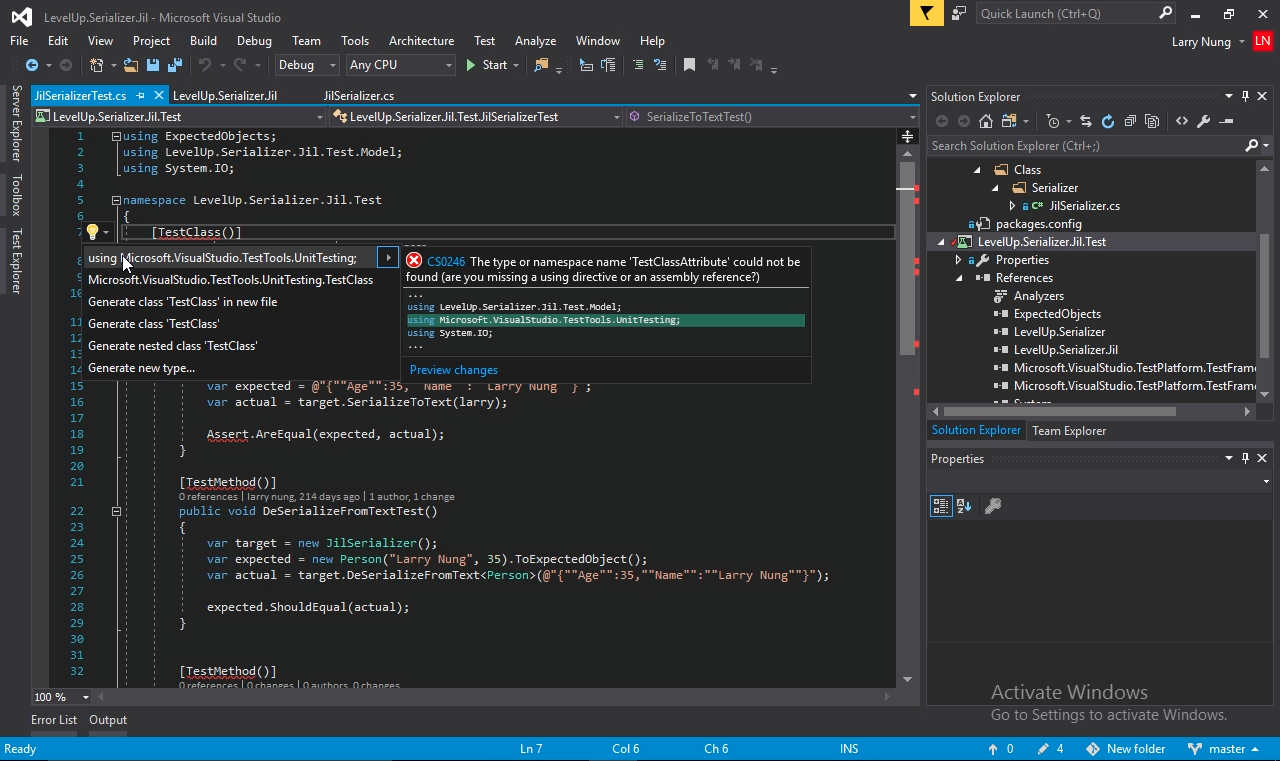
Task: Open the Error List tab
Action: 54,720
